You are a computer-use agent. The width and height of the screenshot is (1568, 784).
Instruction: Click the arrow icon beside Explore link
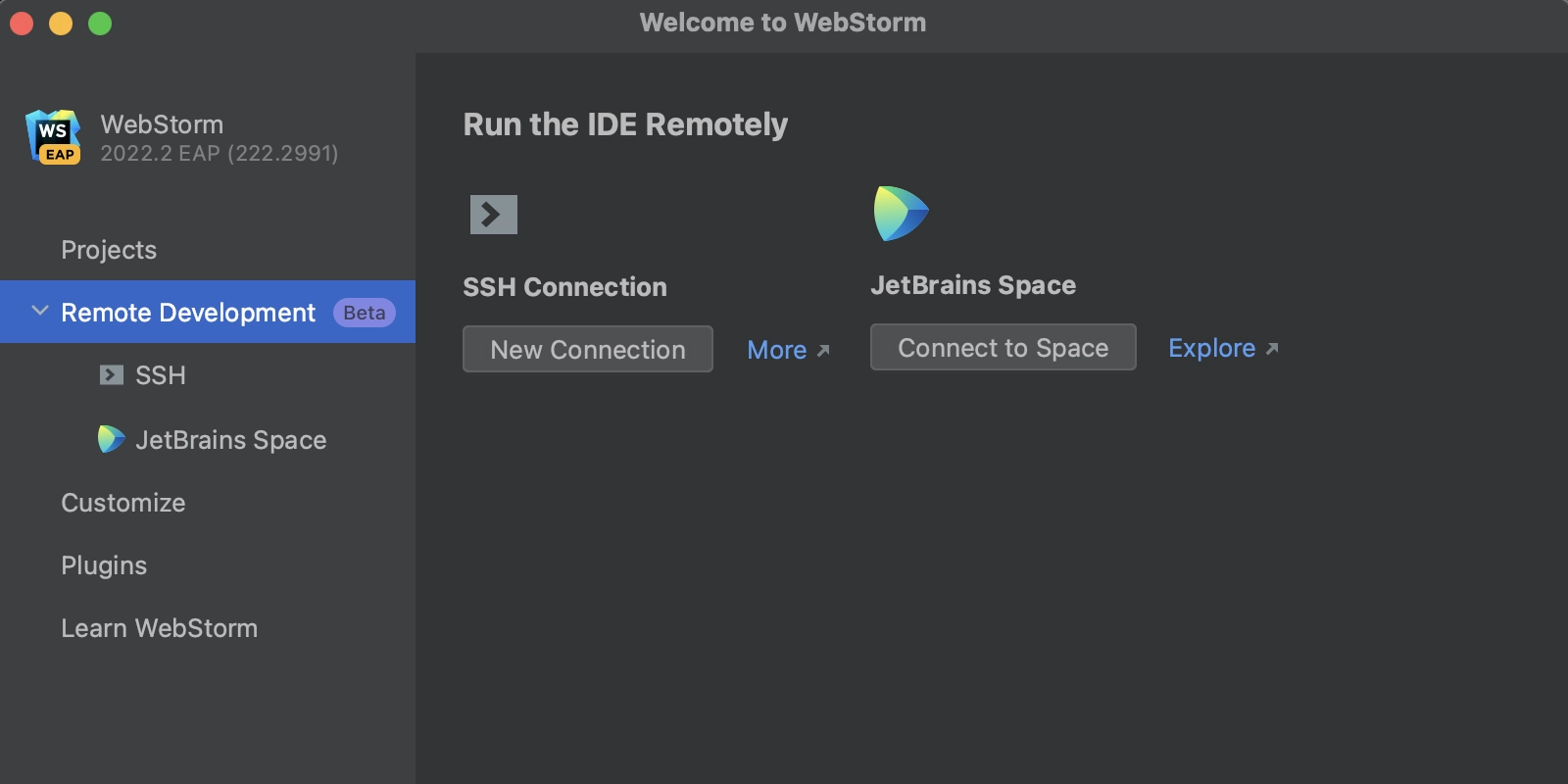point(1272,349)
